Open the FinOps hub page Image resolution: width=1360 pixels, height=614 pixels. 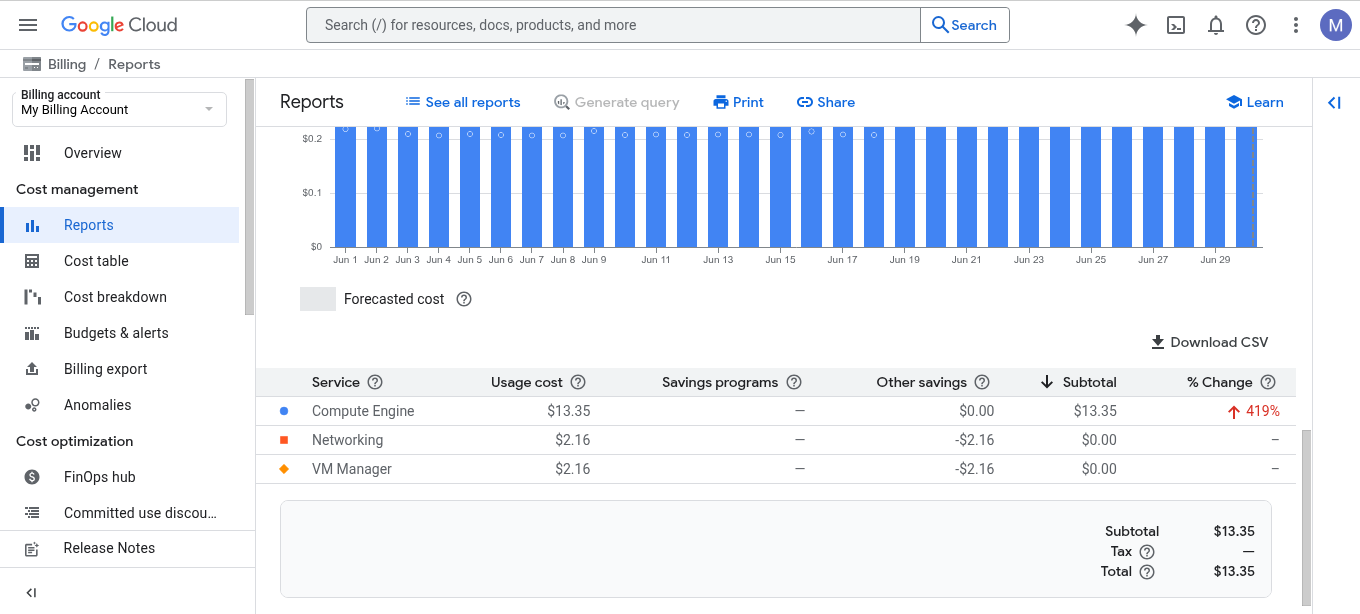pos(99,477)
